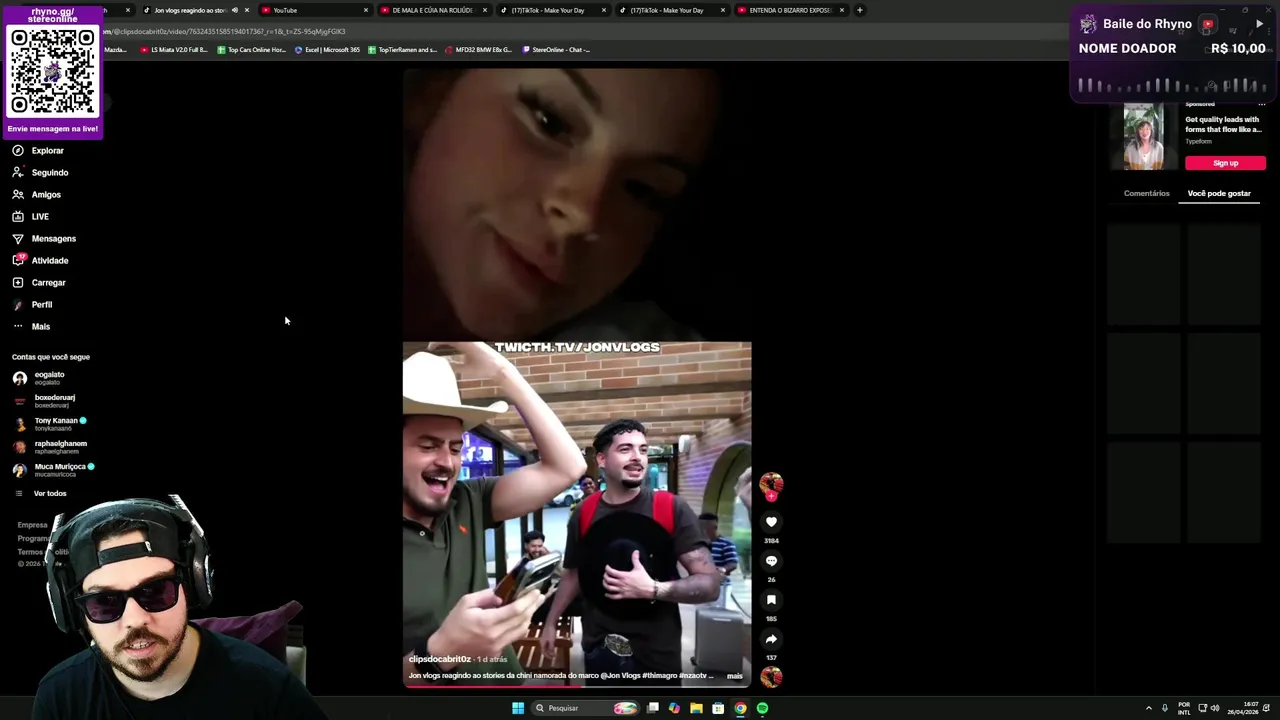1280x720 pixels.
Task: Open the boxederuarj followed account
Action: coord(44,401)
